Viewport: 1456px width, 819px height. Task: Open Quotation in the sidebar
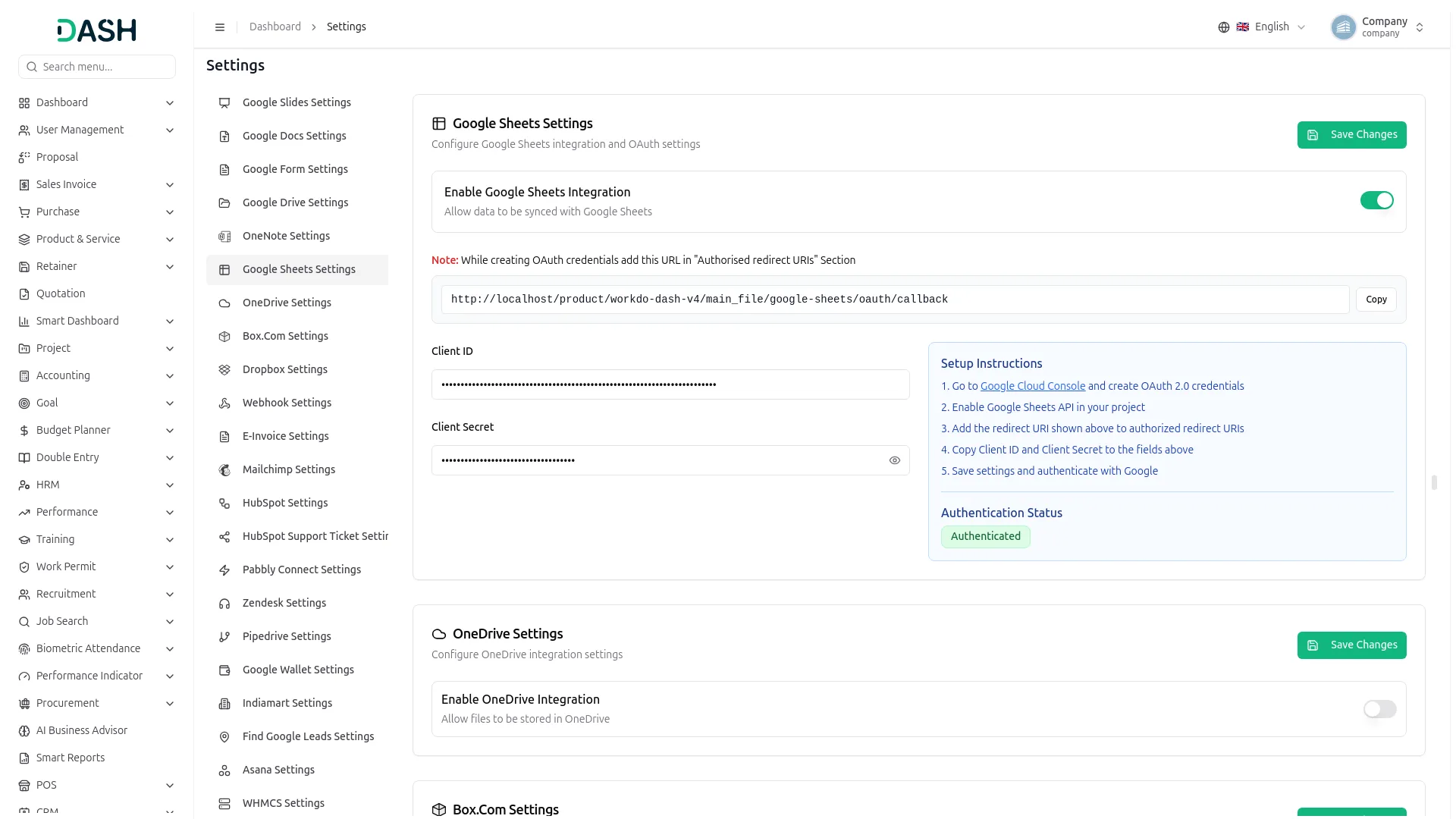point(97,294)
